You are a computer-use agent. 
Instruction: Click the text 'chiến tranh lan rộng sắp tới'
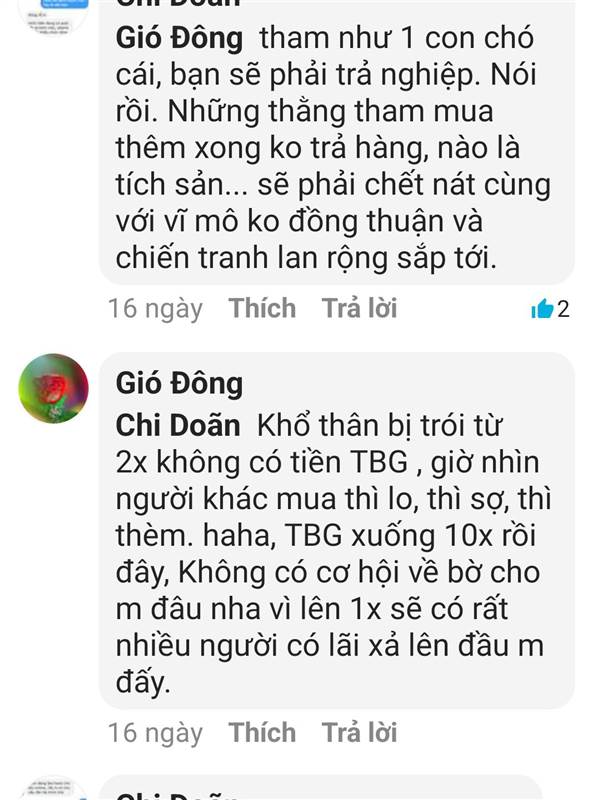click(306, 258)
